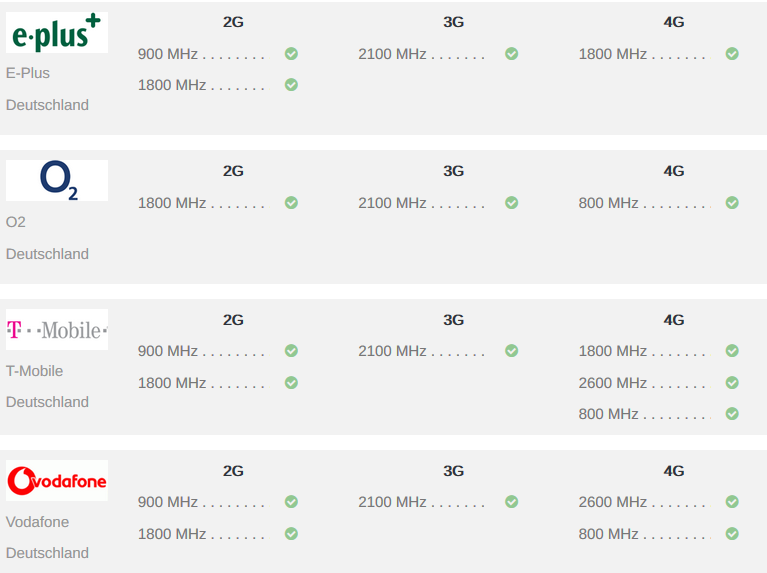Click E-Plus 2G 900 MHz green checkmark
Image resolution: width=767 pixels, height=573 pixels.
click(291, 54)
